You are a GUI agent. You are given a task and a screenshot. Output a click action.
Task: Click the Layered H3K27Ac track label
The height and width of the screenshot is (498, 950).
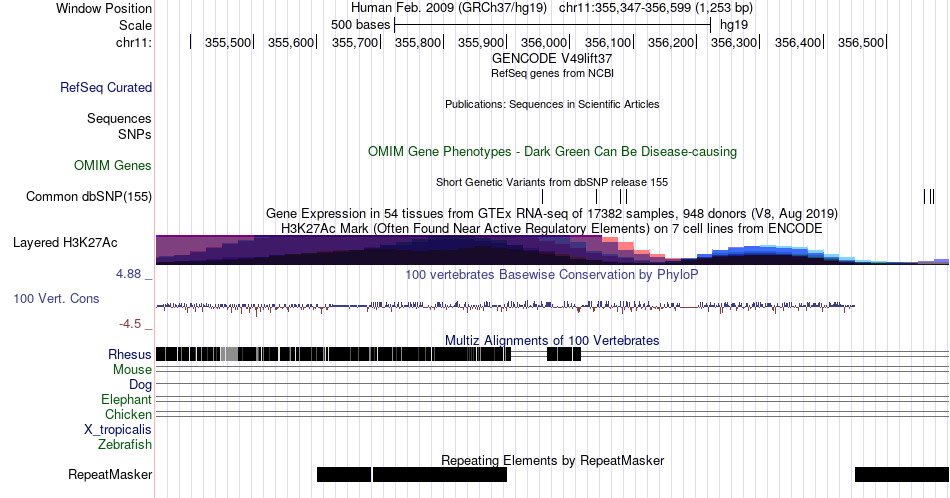click(65, 242)
